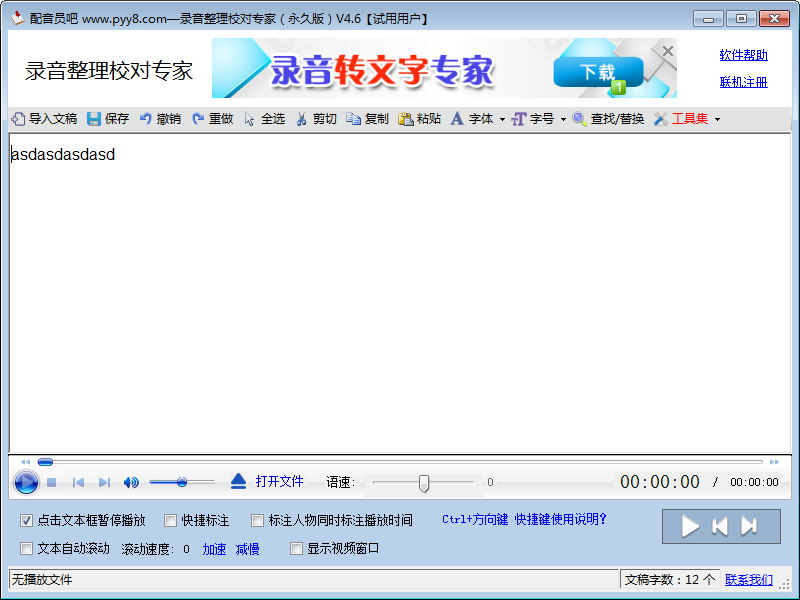The width and height of the screenshot is (800, 600).
Task: Click the stop square button
Action: 52,482
